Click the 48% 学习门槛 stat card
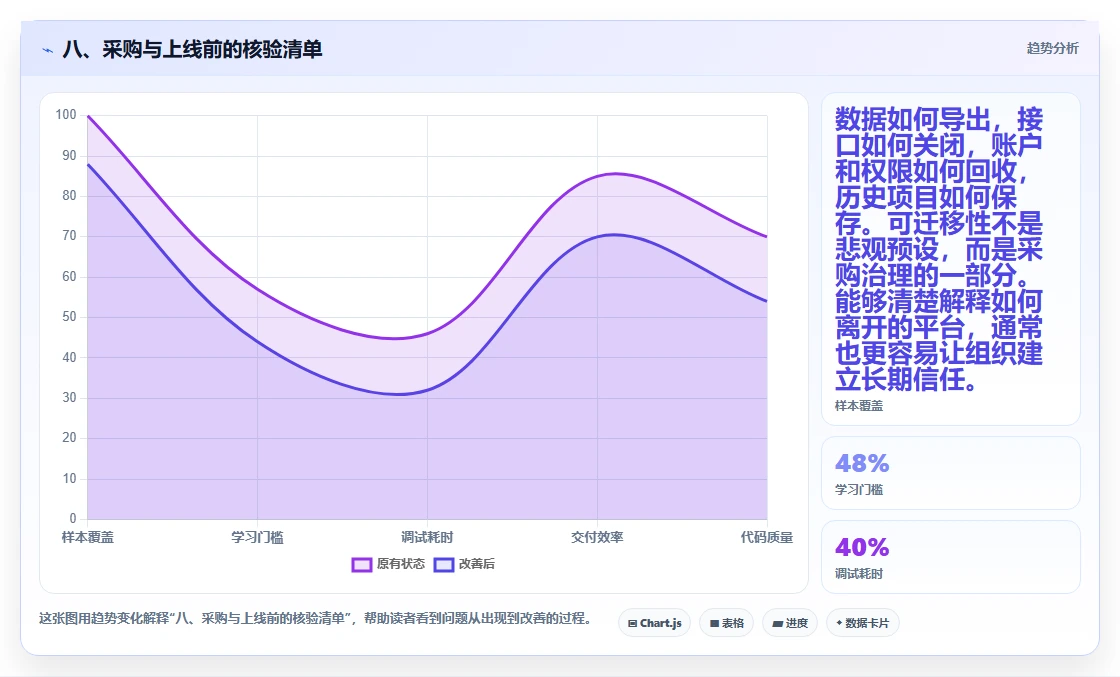1120x677 pixels. [951, 473]
